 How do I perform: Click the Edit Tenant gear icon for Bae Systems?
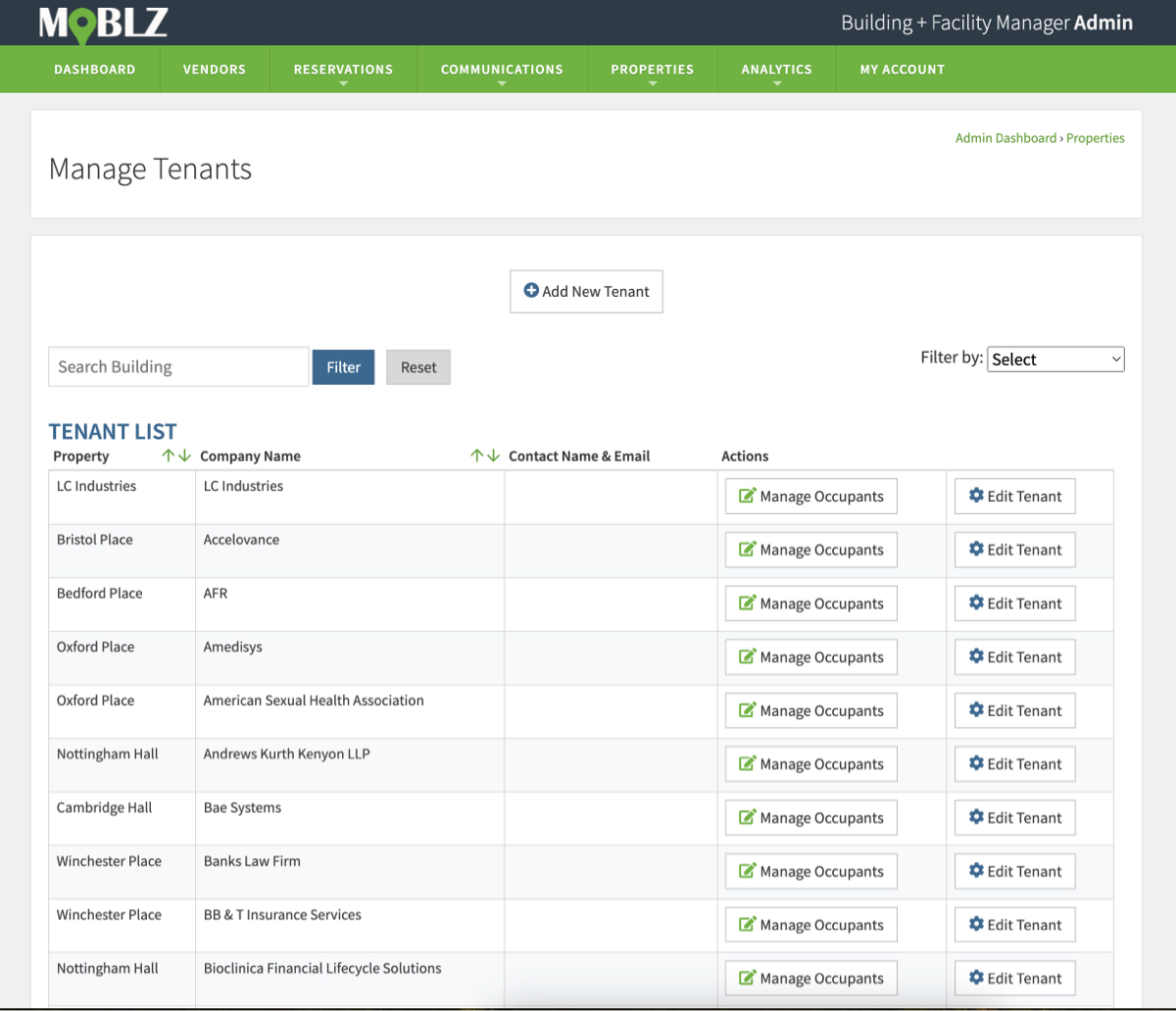[x=976, y=817]
